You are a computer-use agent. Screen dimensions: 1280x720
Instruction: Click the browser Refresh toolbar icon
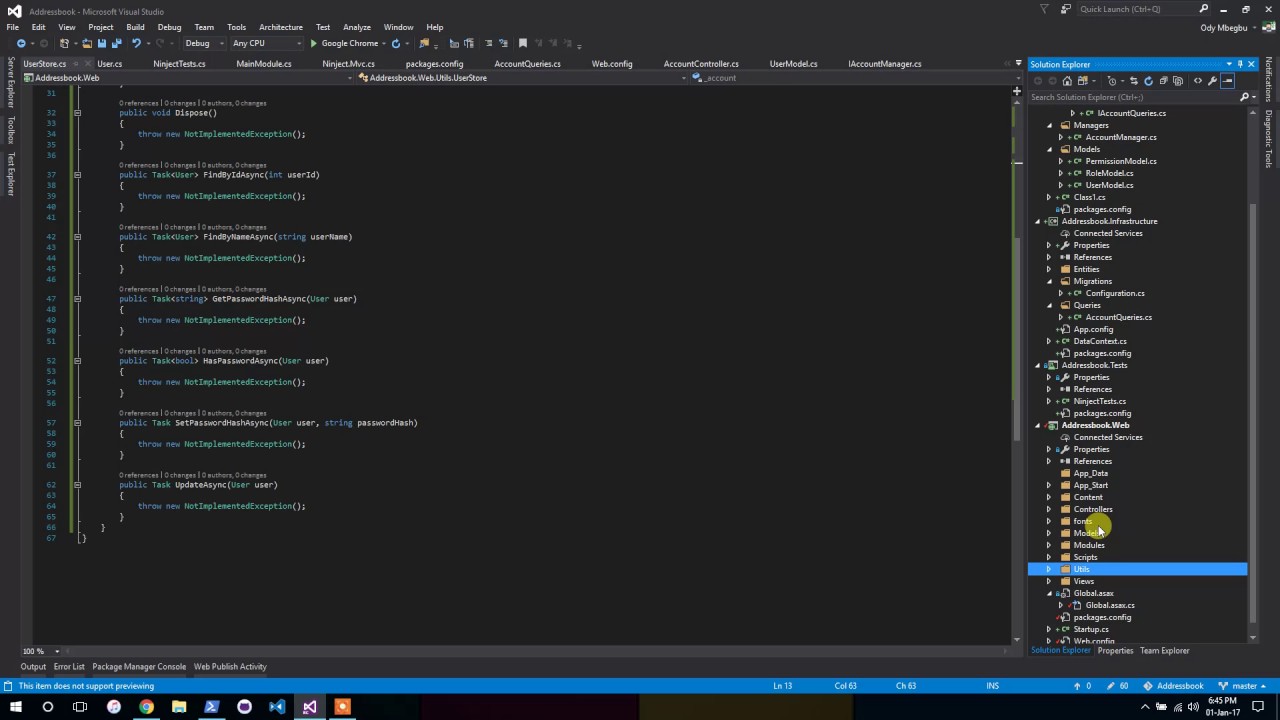[396, 43]
